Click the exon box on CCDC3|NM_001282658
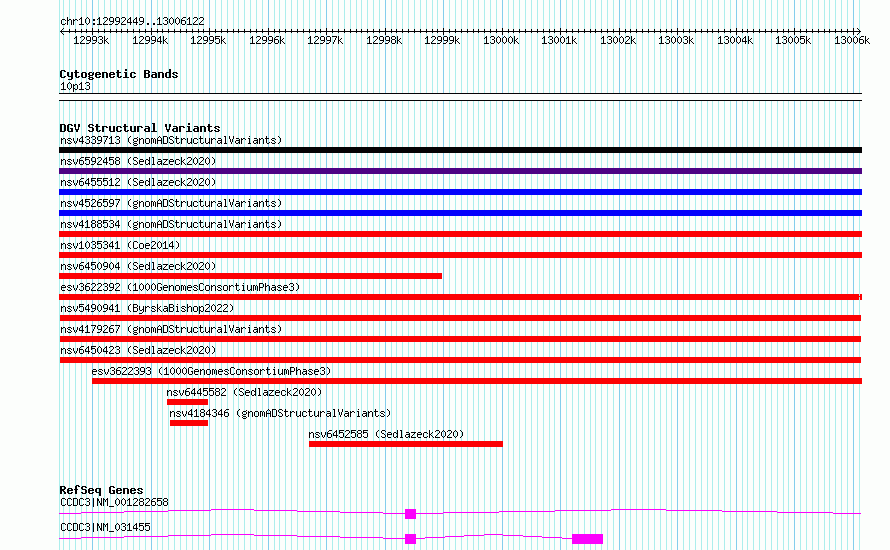Viewport: 890px width, 550px height. click(x=410, y=514)
